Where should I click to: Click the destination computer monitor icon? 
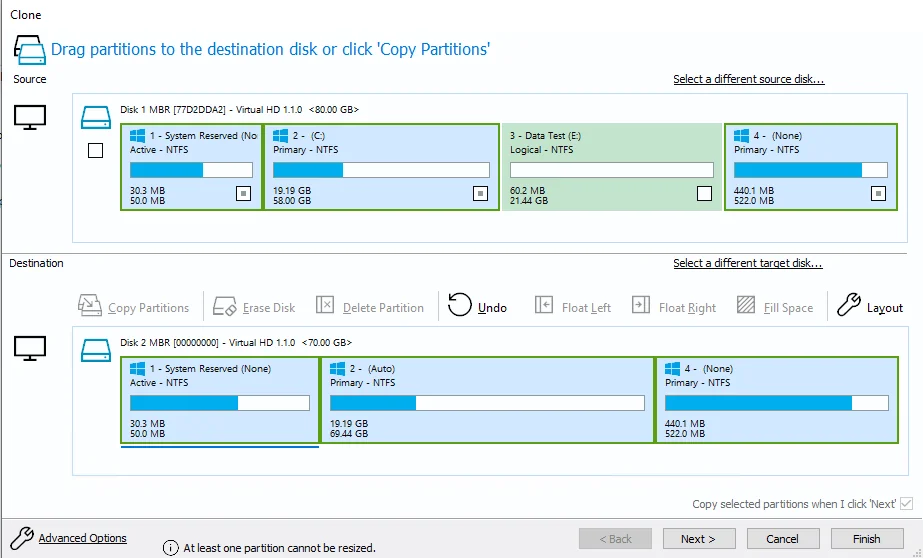(x=30, y=348)
